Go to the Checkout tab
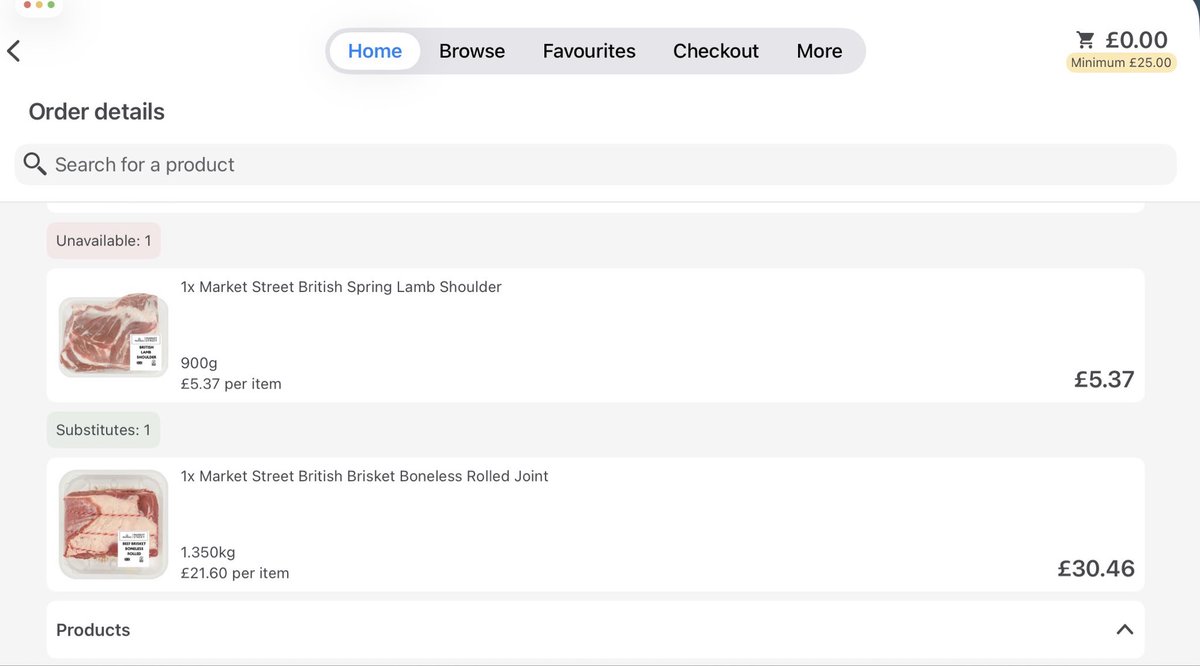Image resolution: width=1200 pixels, height=666 pixels. [716, 51]
